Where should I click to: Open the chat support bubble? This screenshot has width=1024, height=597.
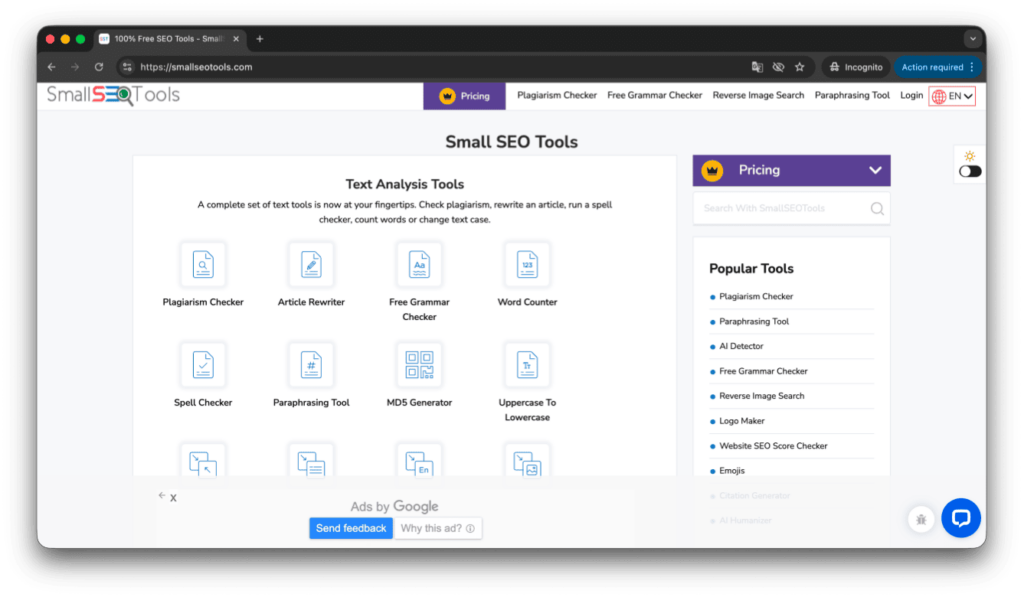(x=961, y=518)
